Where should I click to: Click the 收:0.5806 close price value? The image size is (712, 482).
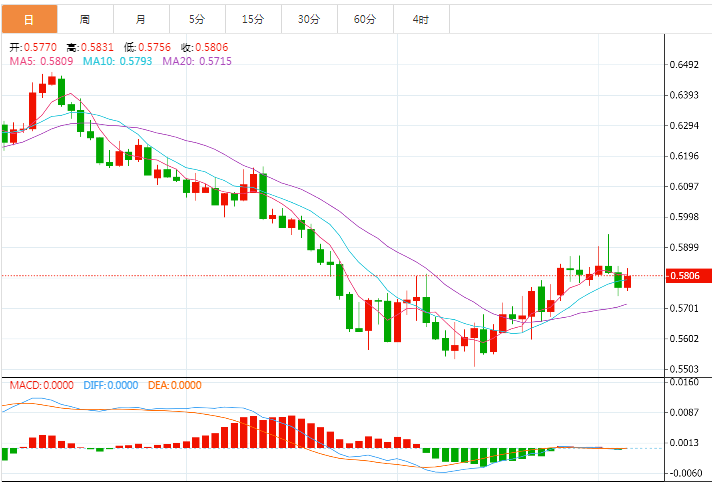(204, 47)
